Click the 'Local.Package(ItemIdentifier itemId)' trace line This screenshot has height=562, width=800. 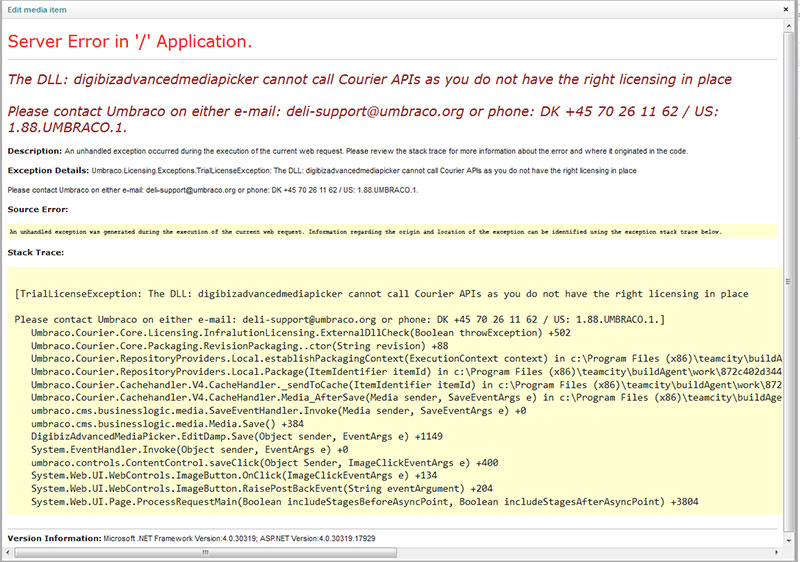(x=406, y=372)
